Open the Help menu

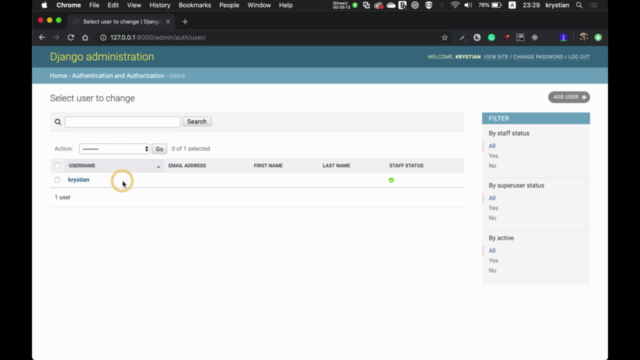pyautogui.click(x=286, y=5)
